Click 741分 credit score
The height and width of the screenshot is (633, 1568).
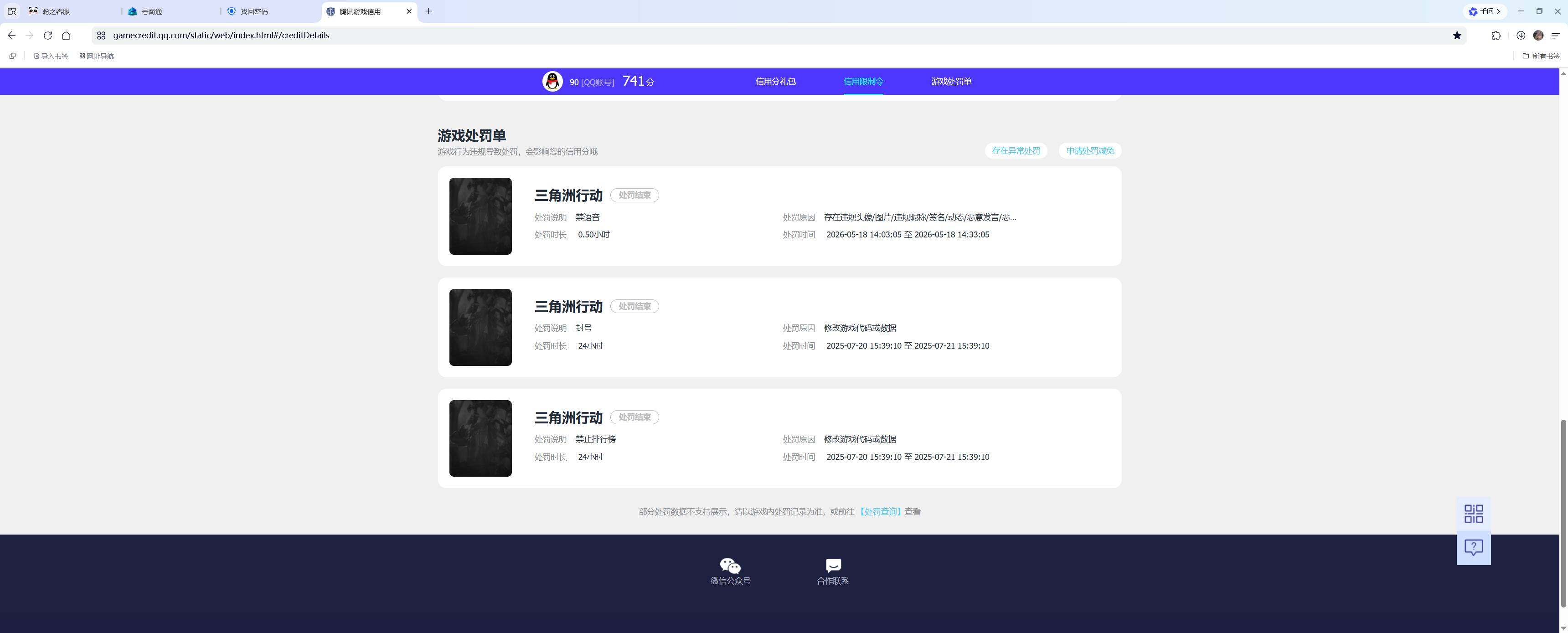[x=638, y=81]
